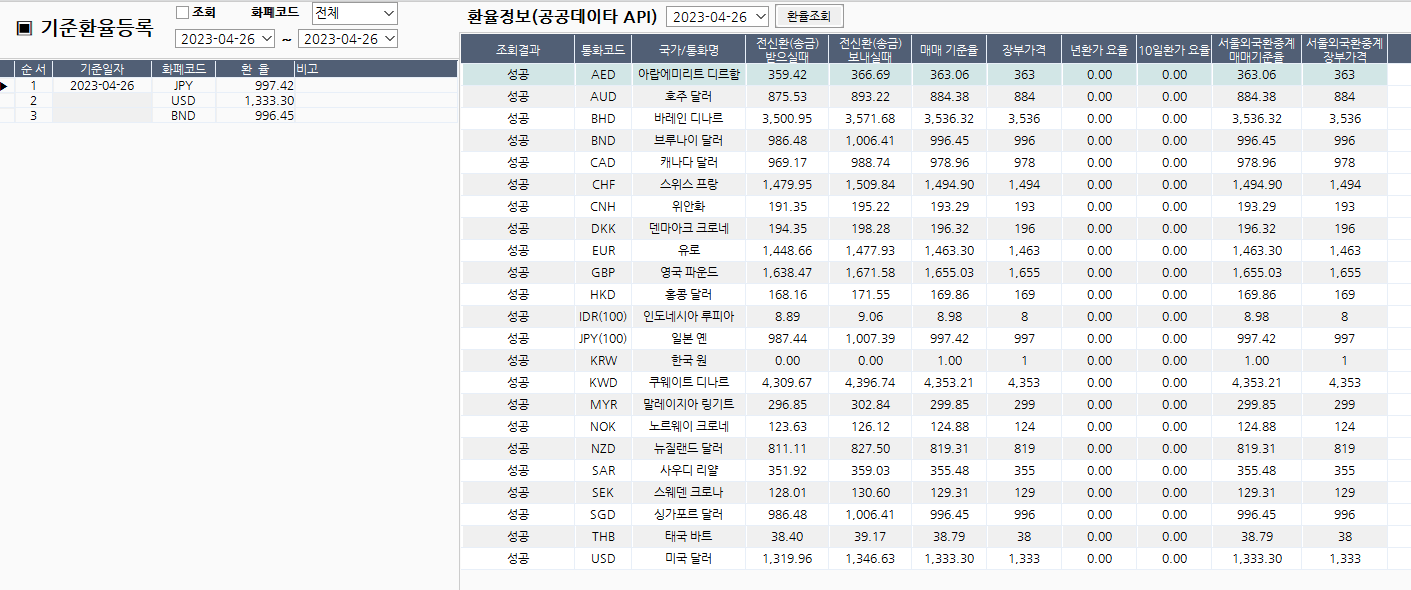Select the CAD currency code cell
This screenshot has width=1411, height=590.
tap(603, 163)
